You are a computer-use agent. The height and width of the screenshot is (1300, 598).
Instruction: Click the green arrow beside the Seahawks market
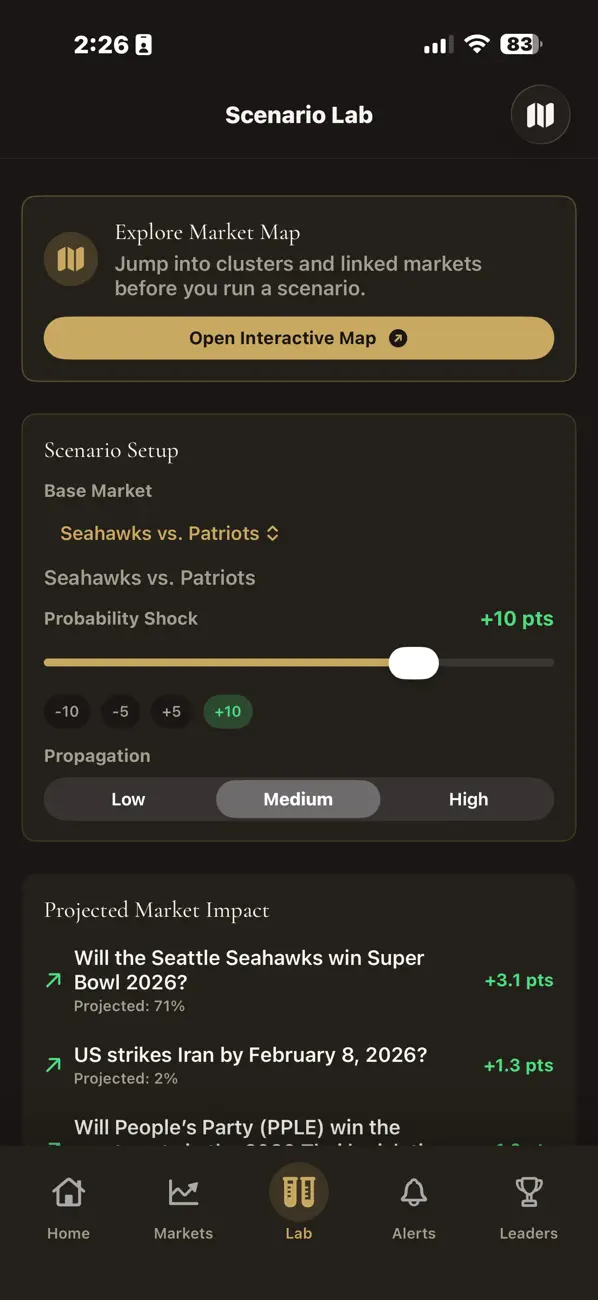tap(52, 980)
